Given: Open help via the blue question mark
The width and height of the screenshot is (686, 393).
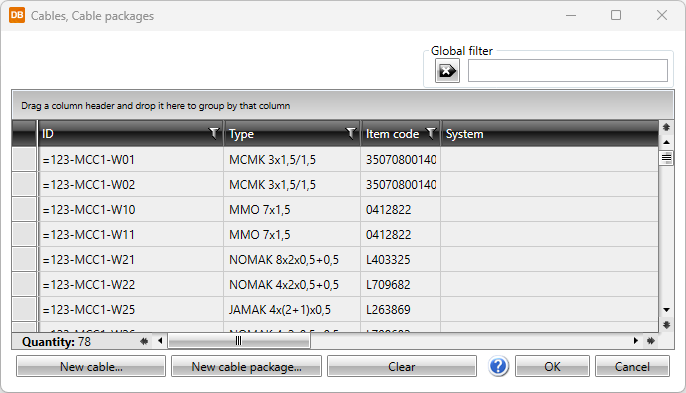Looking at the screenshot, I should (x=498, y=366).
